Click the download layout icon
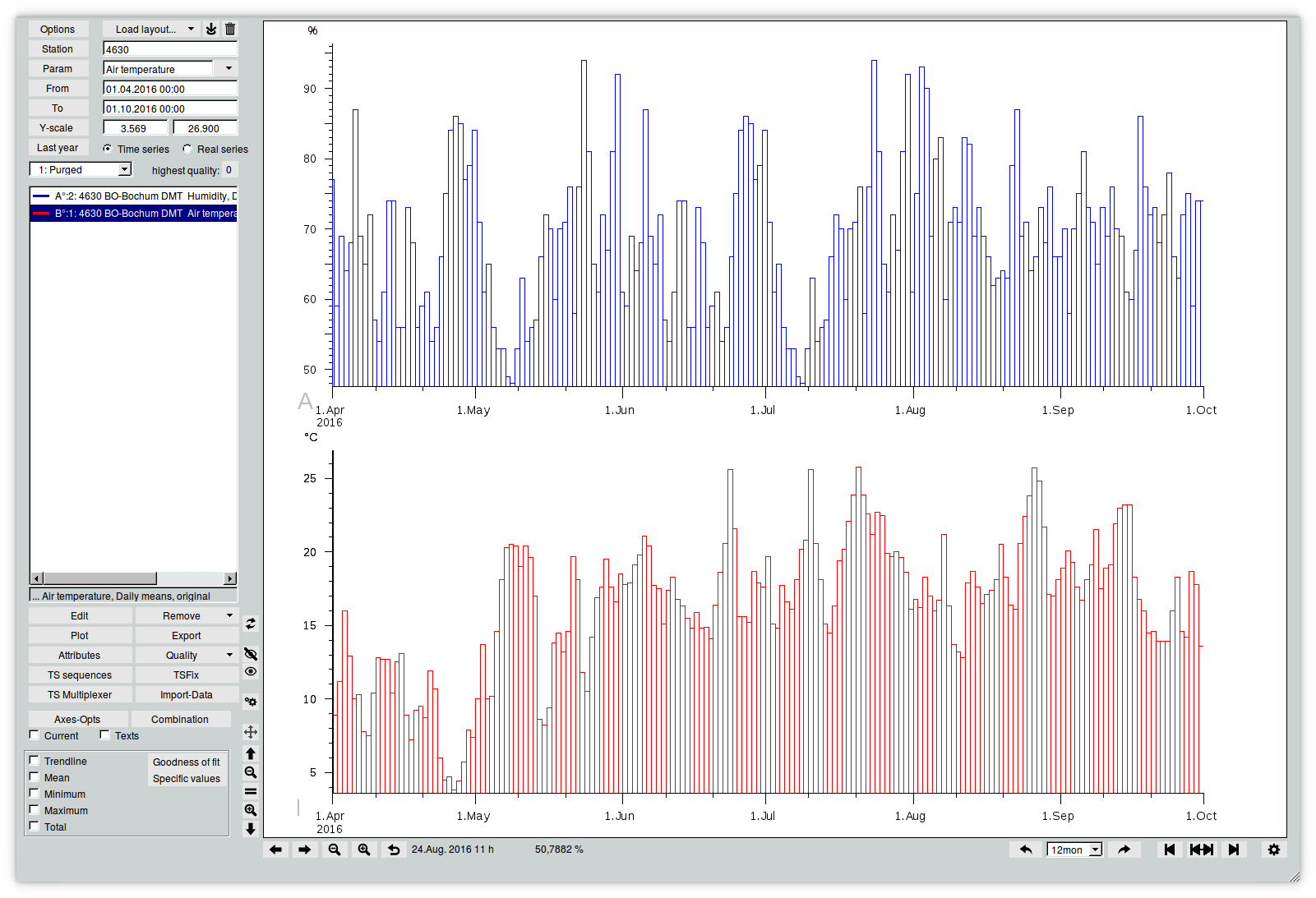Screen dimensions: 1316x898 tap(211, 29)
